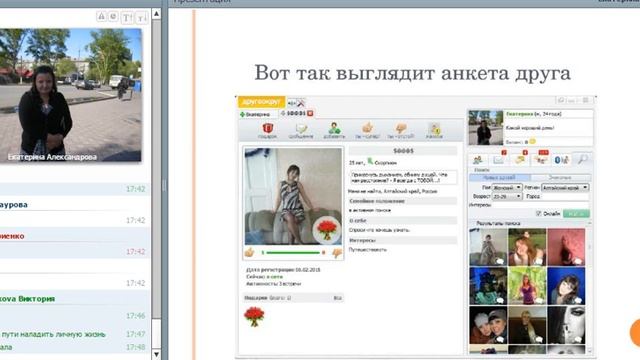The image size is (640, 360).
Task: Click the 17:46 timestamp in the chat
Action: pos(135,316)
